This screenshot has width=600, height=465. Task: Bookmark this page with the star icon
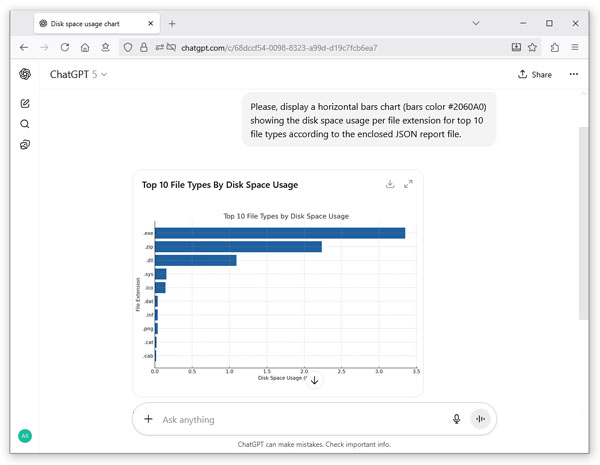(x=532, y=47)
